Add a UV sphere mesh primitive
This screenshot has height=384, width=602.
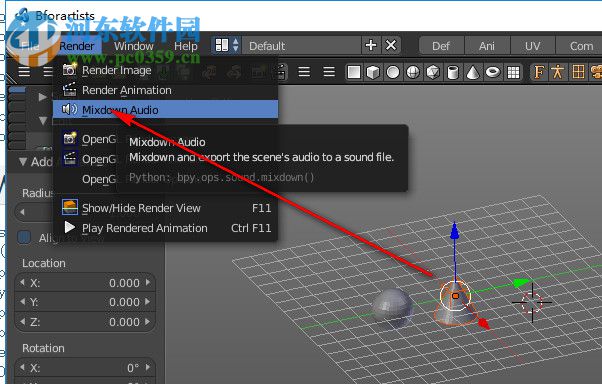(x=413, y=72)
